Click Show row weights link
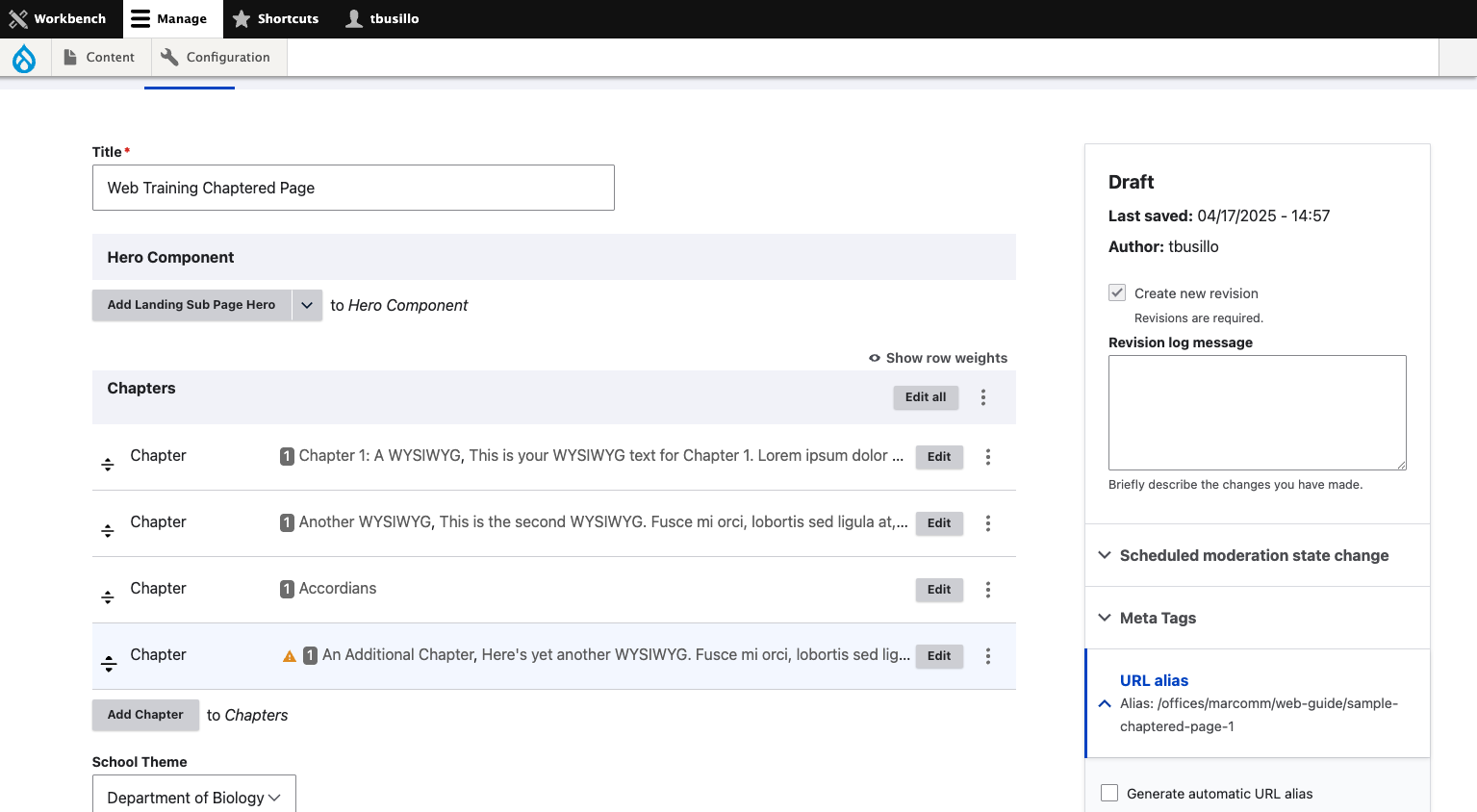The width and height of the screenshot is (1477, 812). 938,358
